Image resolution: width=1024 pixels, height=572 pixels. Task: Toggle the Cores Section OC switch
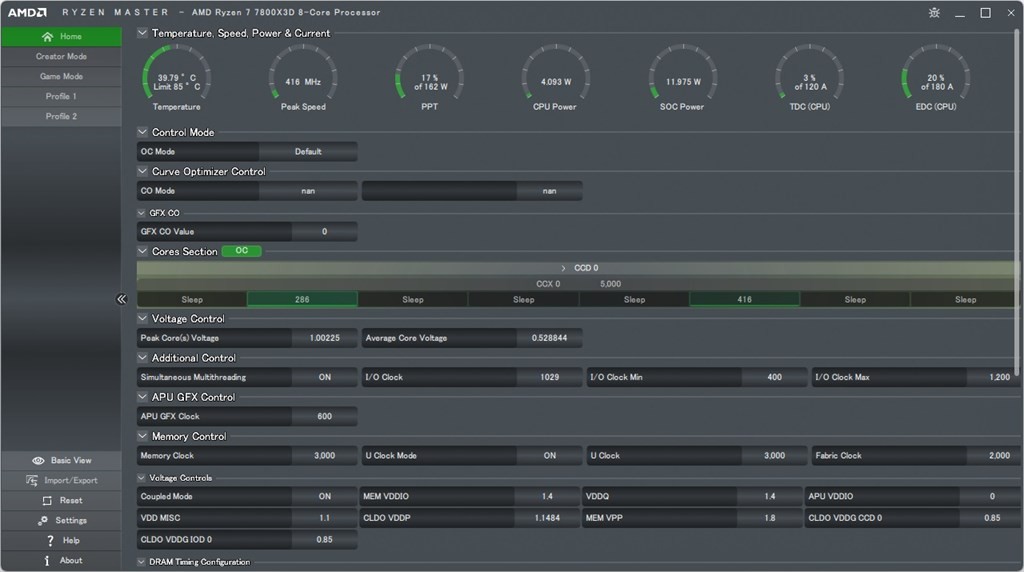[241, 252]
